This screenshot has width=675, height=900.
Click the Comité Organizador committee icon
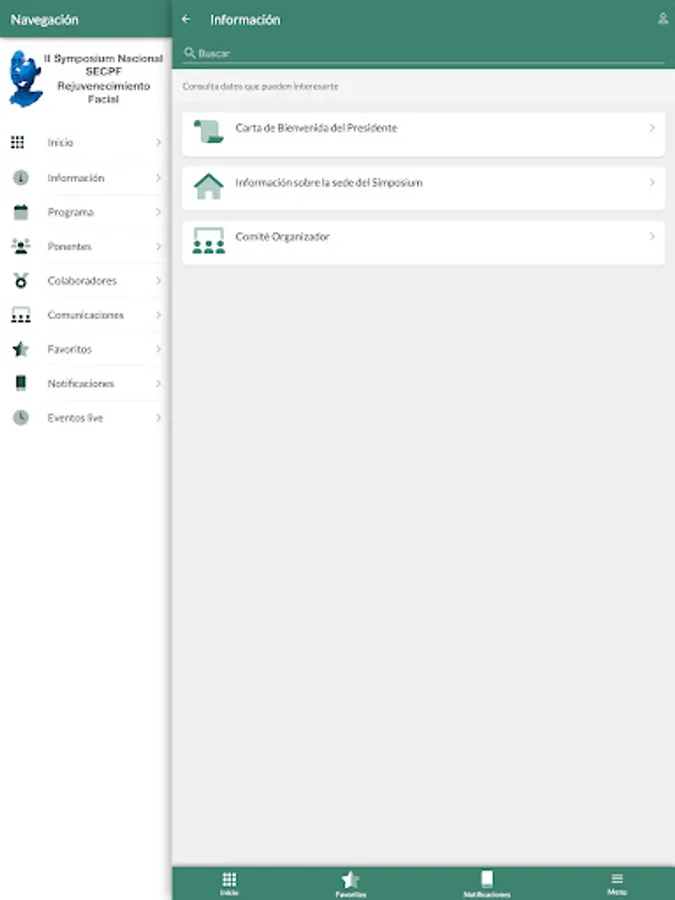tap(208, 240)
